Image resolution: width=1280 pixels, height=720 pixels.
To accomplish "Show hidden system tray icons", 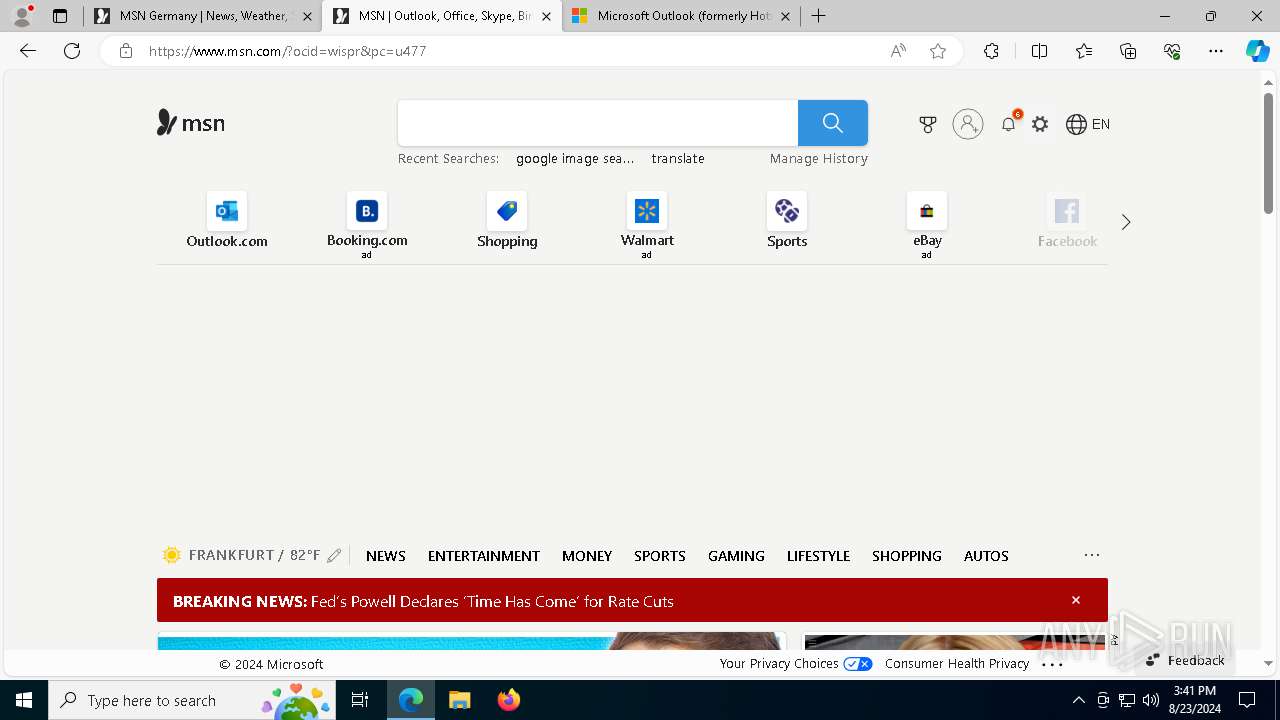I will click(x=1078, y=700).
